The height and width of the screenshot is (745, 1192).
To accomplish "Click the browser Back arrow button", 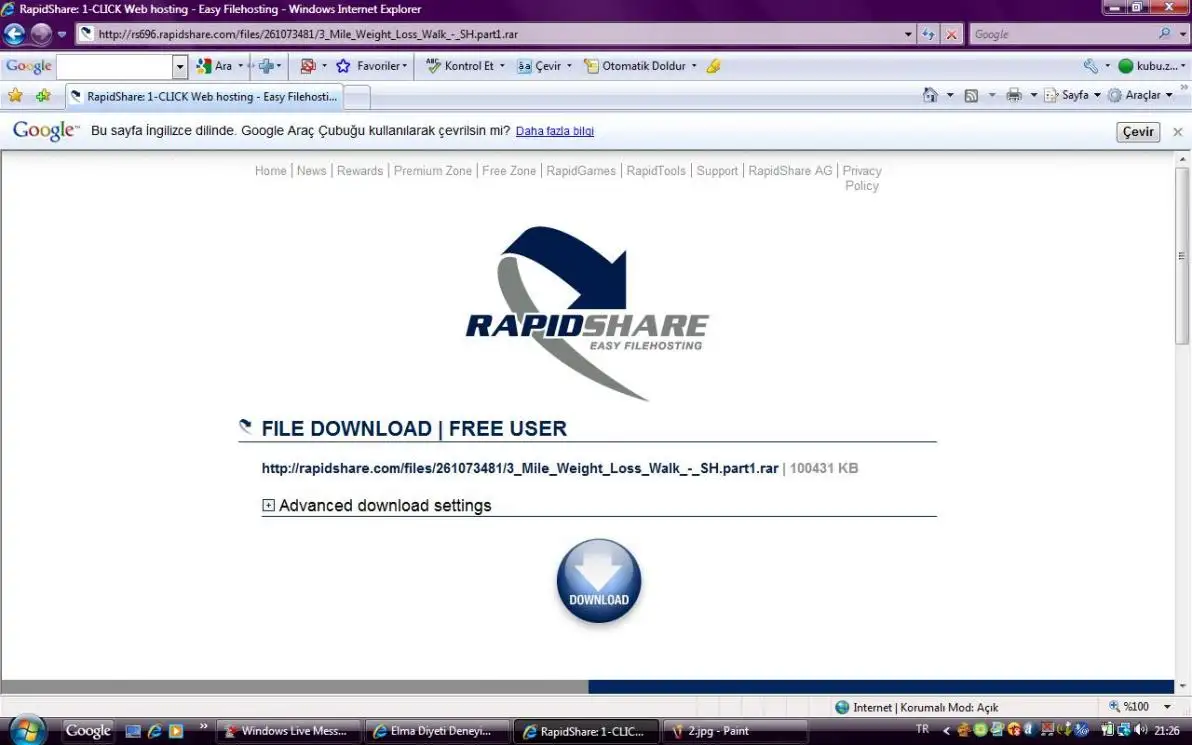I will (x=14, y=34).
